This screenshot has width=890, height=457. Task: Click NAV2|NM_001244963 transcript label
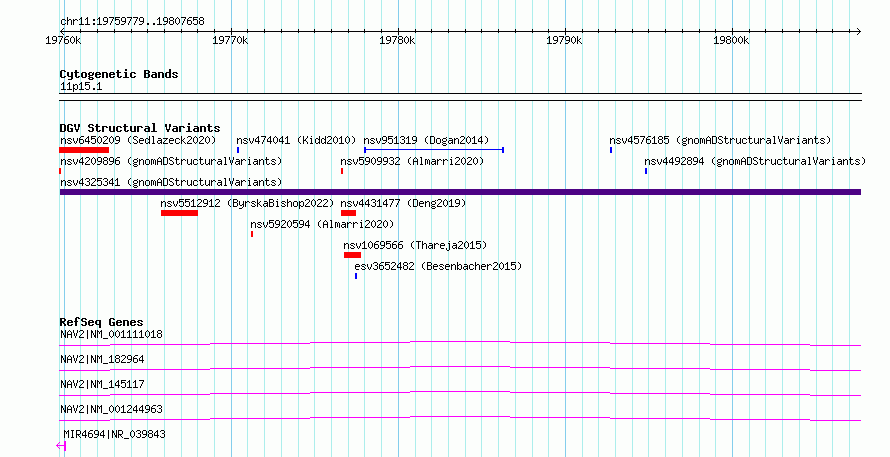pos(111,409)
